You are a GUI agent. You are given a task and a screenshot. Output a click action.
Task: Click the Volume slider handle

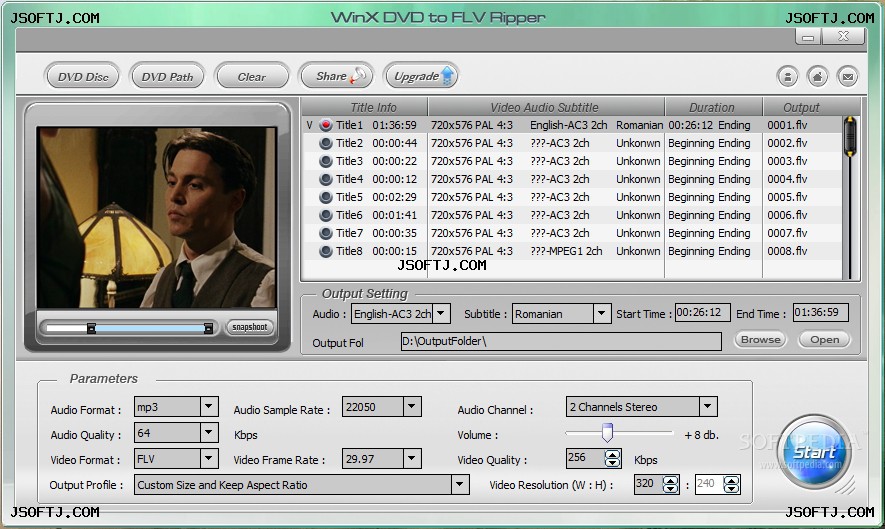click(x=607, y=432)
